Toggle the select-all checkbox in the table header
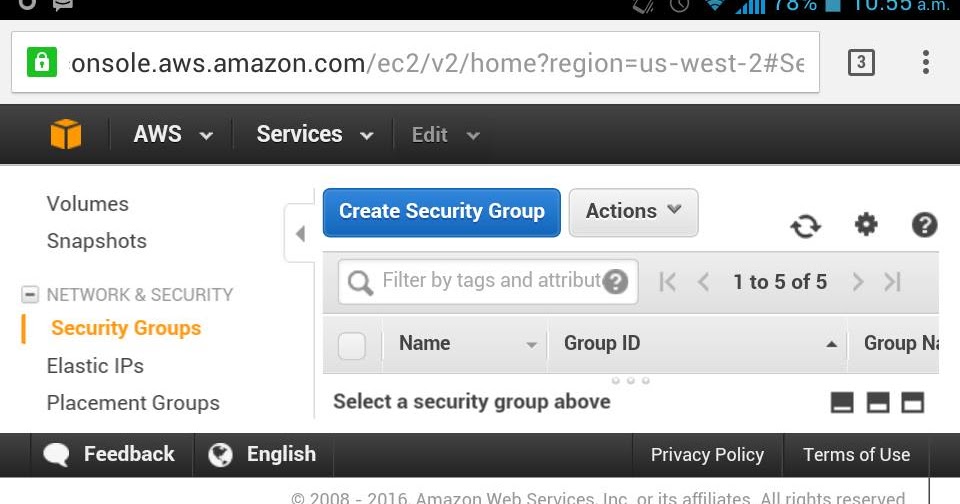 pyautogui.click(x=352, y=346)
